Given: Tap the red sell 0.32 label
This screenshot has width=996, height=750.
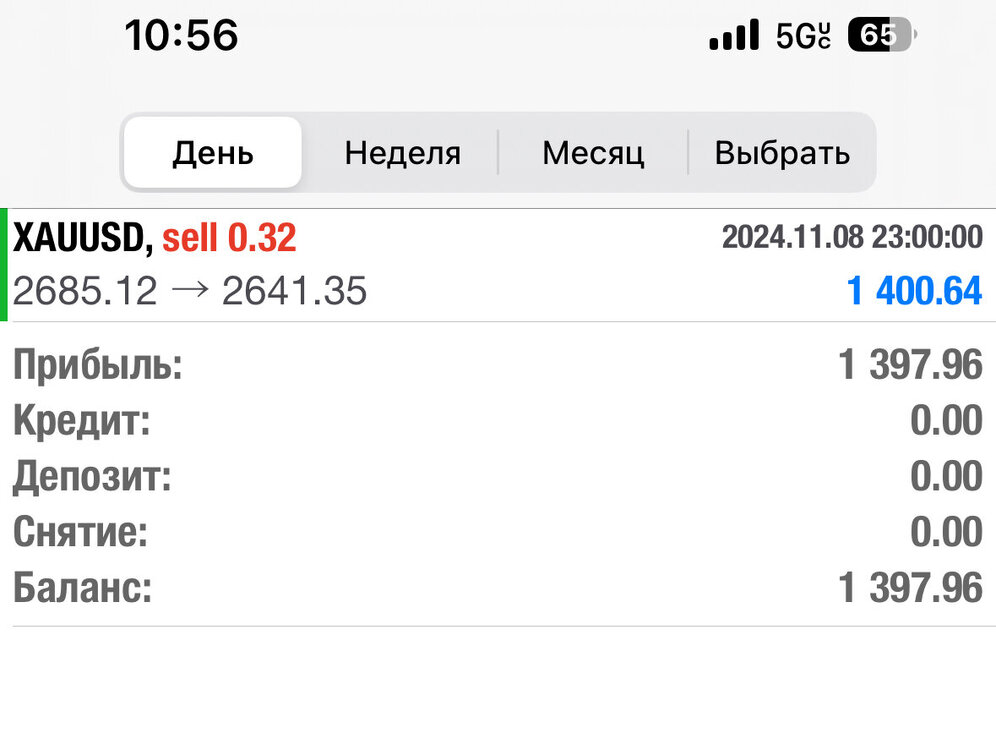Looking at the screenshot, I should 229,238.
